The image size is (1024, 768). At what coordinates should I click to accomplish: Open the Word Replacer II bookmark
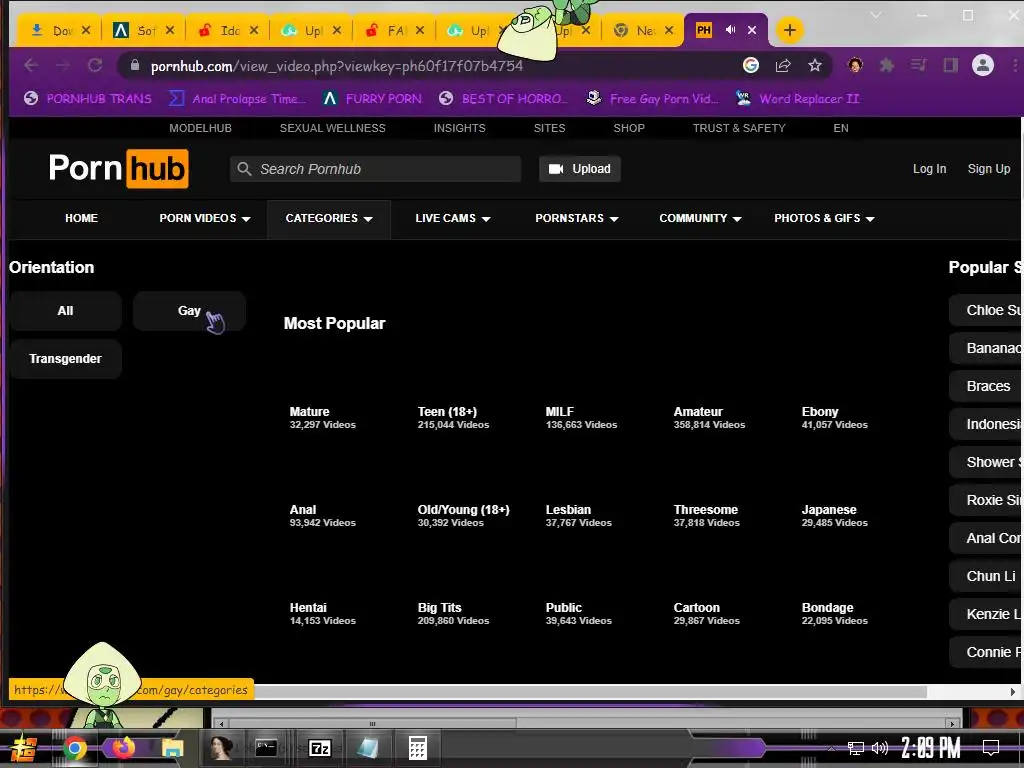(x=797, y=99)
